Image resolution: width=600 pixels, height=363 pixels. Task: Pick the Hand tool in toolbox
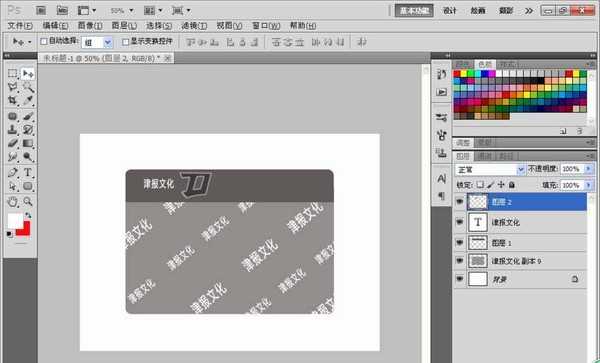coord(12,201)
